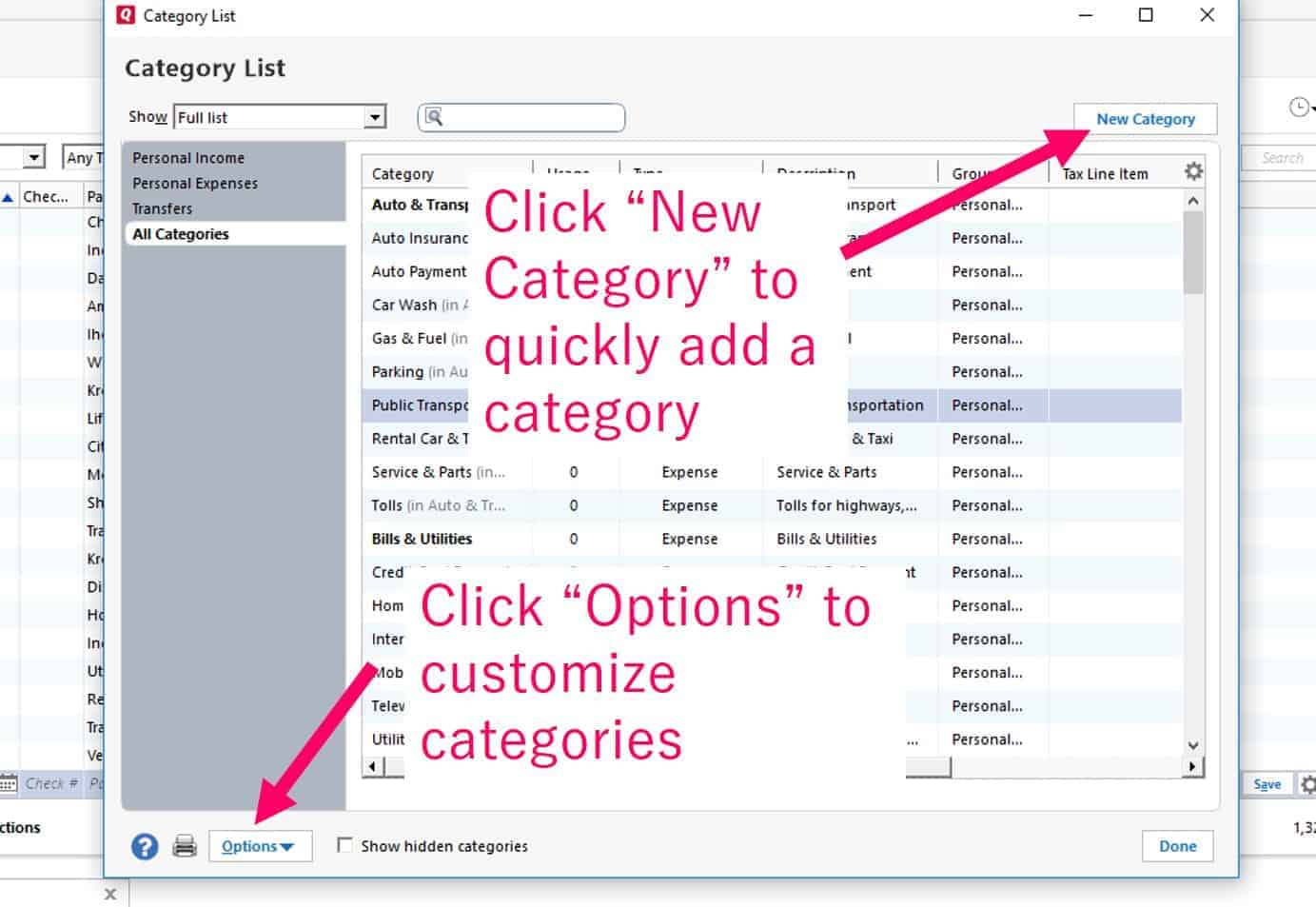Viewport: 1316px width, 907px height.
Task: Switch to Personal Income category group
Action: [188, 157]
